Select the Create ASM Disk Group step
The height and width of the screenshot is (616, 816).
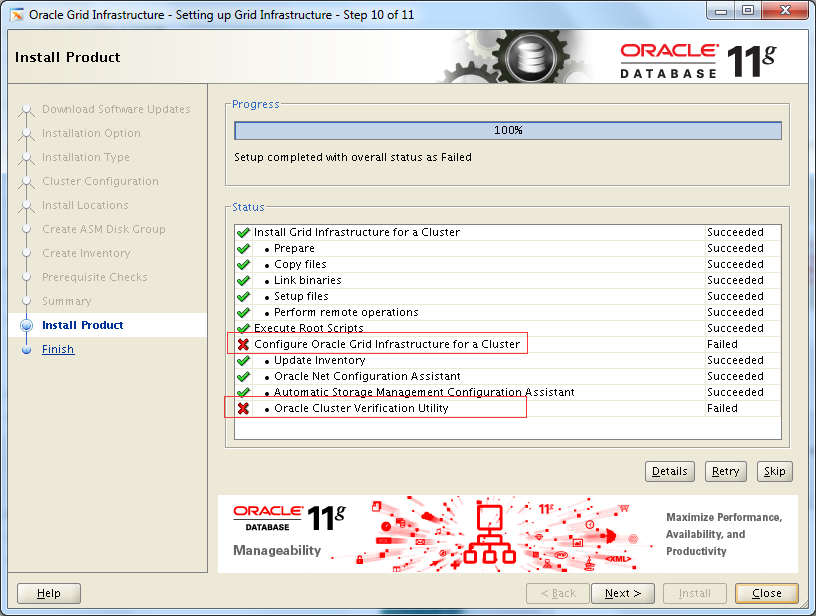click(x=104, y=229)
